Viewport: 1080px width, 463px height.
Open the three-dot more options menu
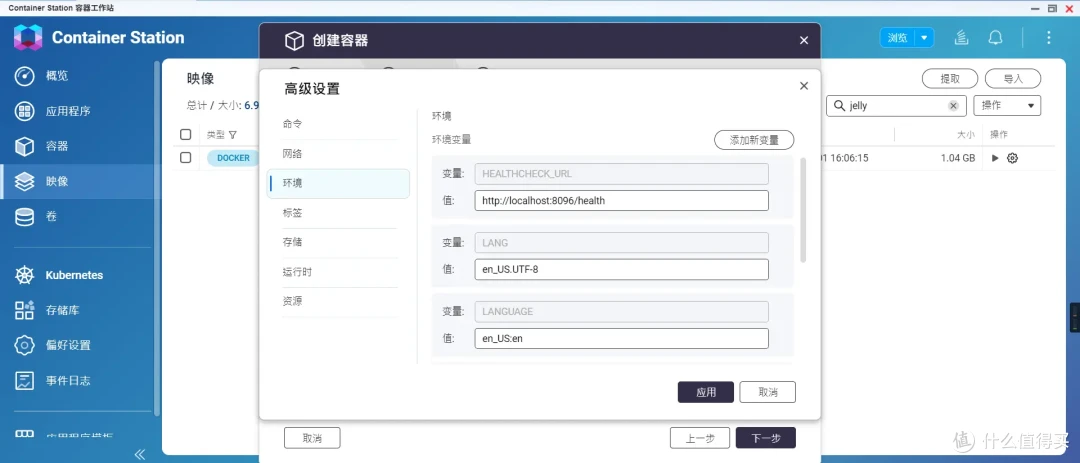[x=1048, y=38]
